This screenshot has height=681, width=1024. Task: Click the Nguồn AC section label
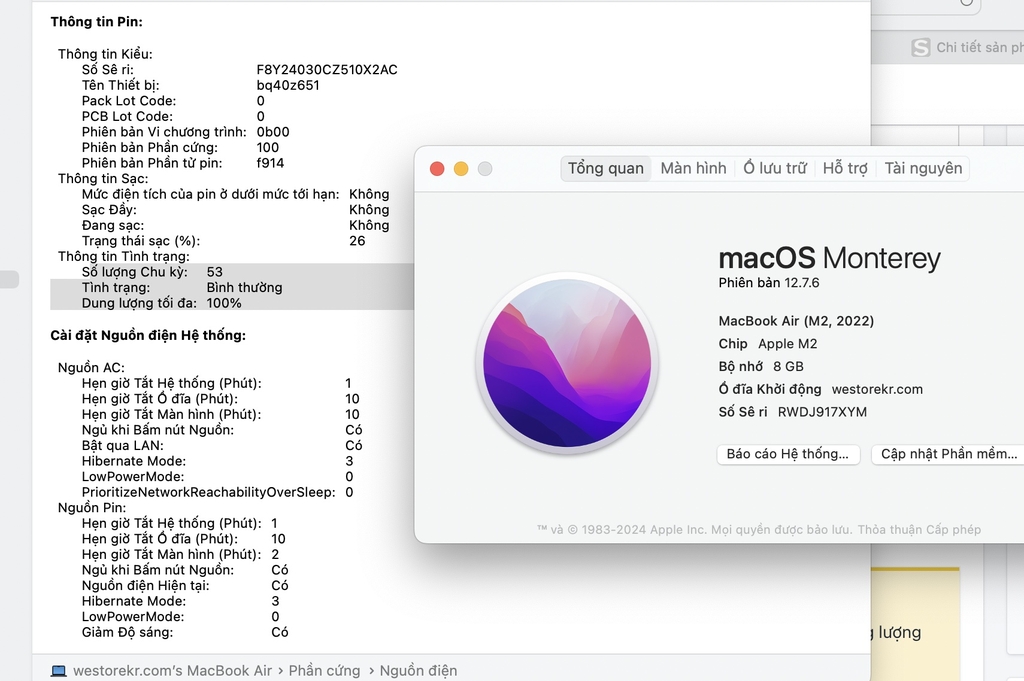click(x=91, y=368)
